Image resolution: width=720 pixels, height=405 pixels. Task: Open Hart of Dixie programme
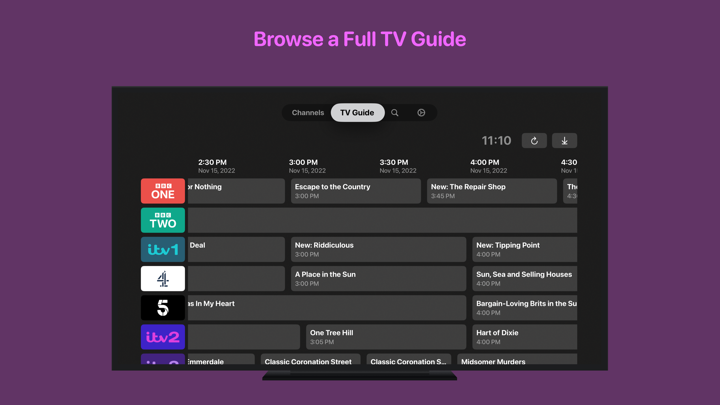point(524,337)
